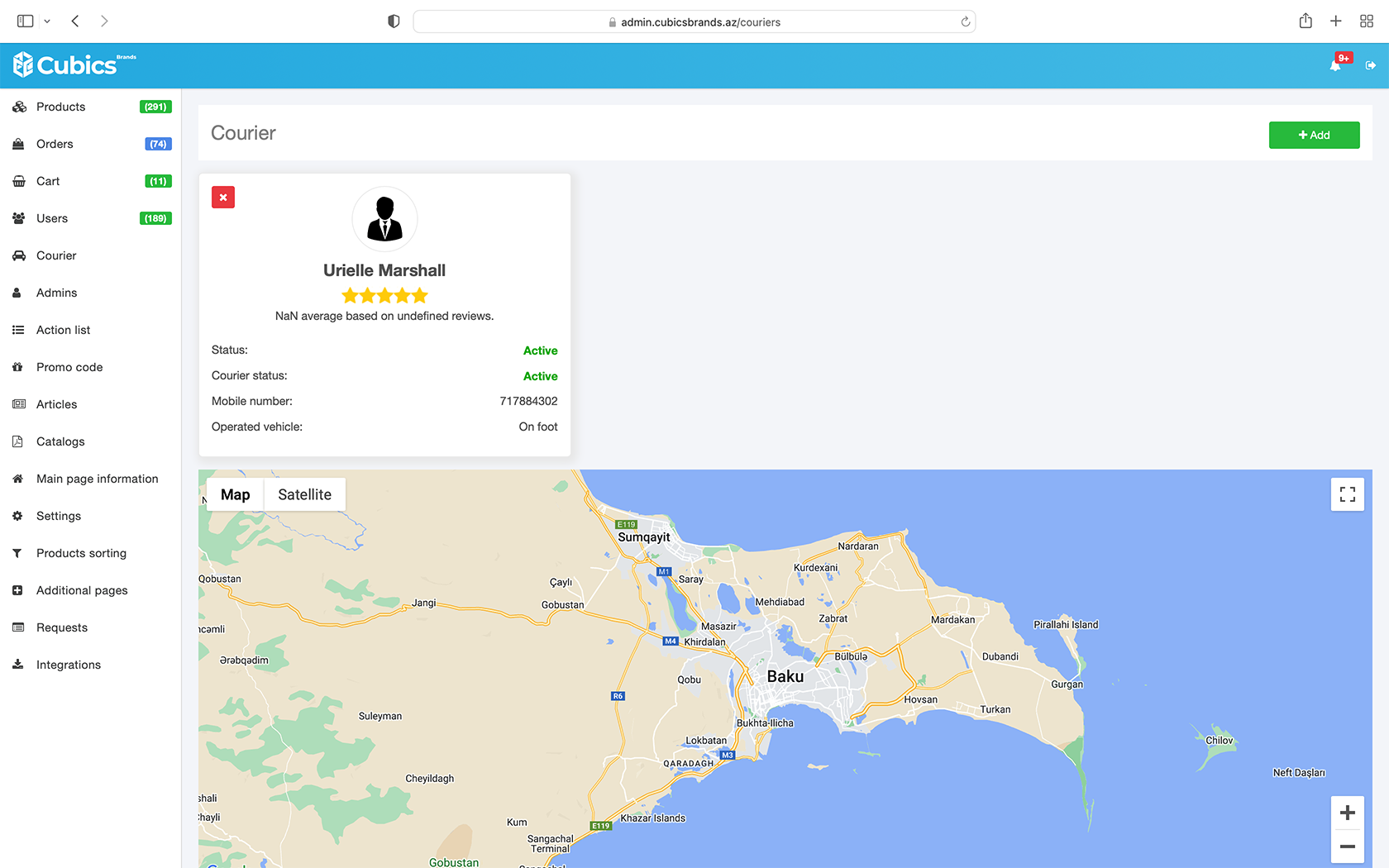1389x868 pixels.
Task: Zoom out on the map
Action: tap(1347, 847)
